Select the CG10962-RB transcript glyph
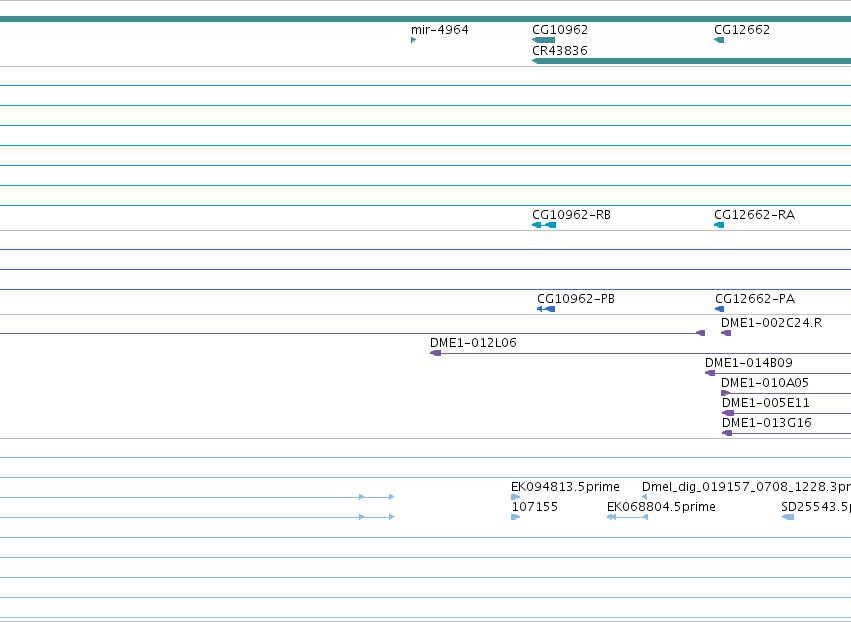Viewport: 851px width, 622px height. (544, 225)
